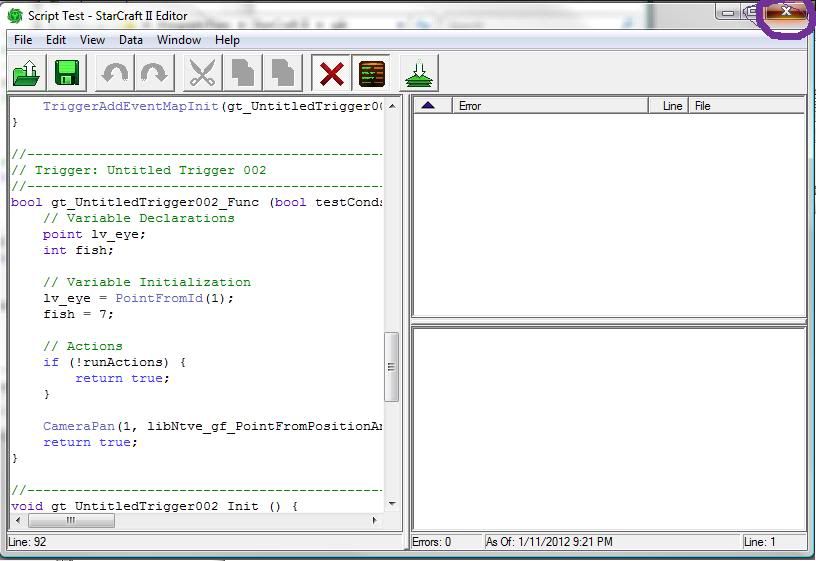Open the Window menu
This screenshot has height=561, width=816.
pos(179,40)
